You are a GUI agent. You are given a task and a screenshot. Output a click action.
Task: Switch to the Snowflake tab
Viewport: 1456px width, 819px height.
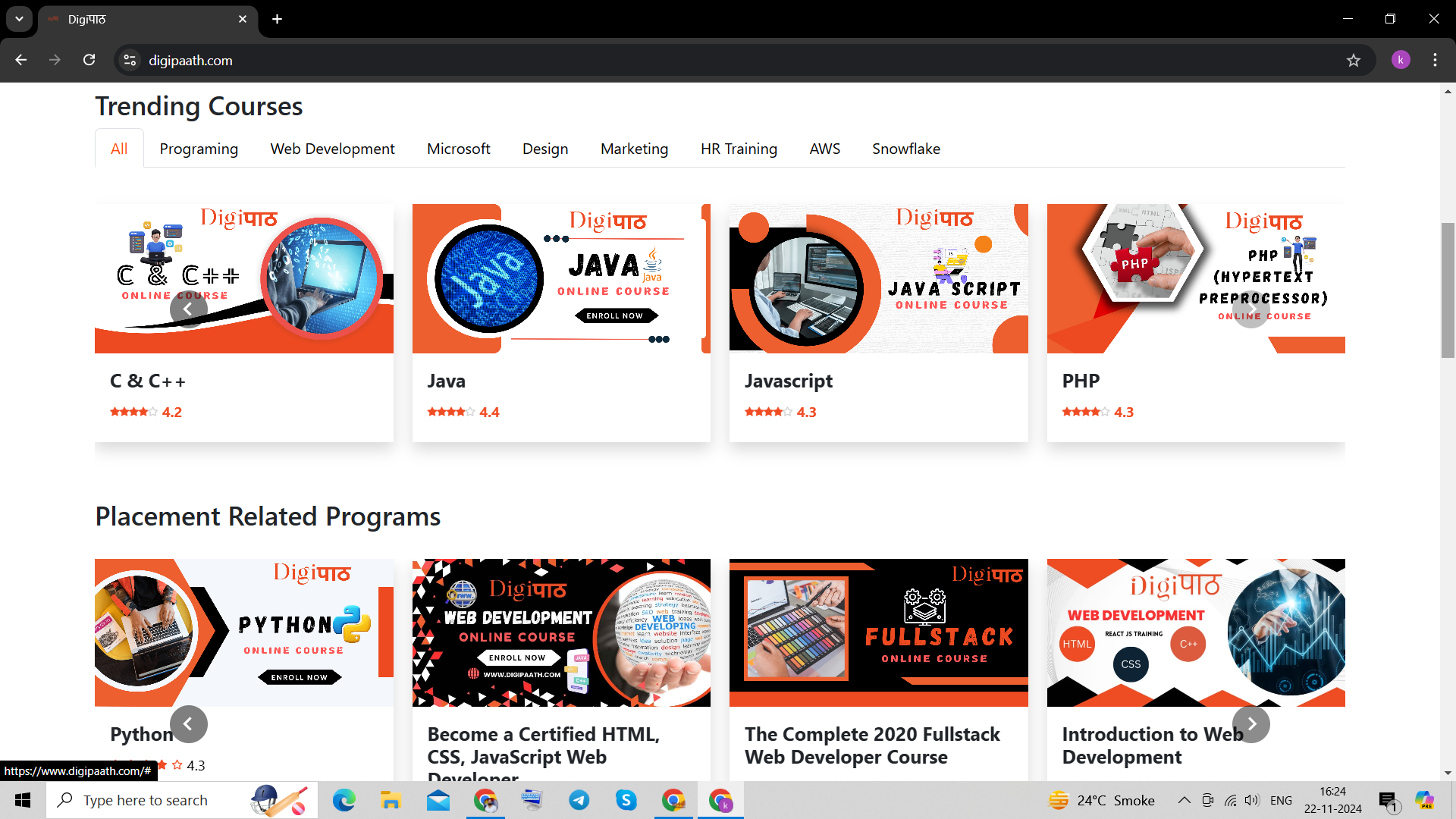click(905, 149)
